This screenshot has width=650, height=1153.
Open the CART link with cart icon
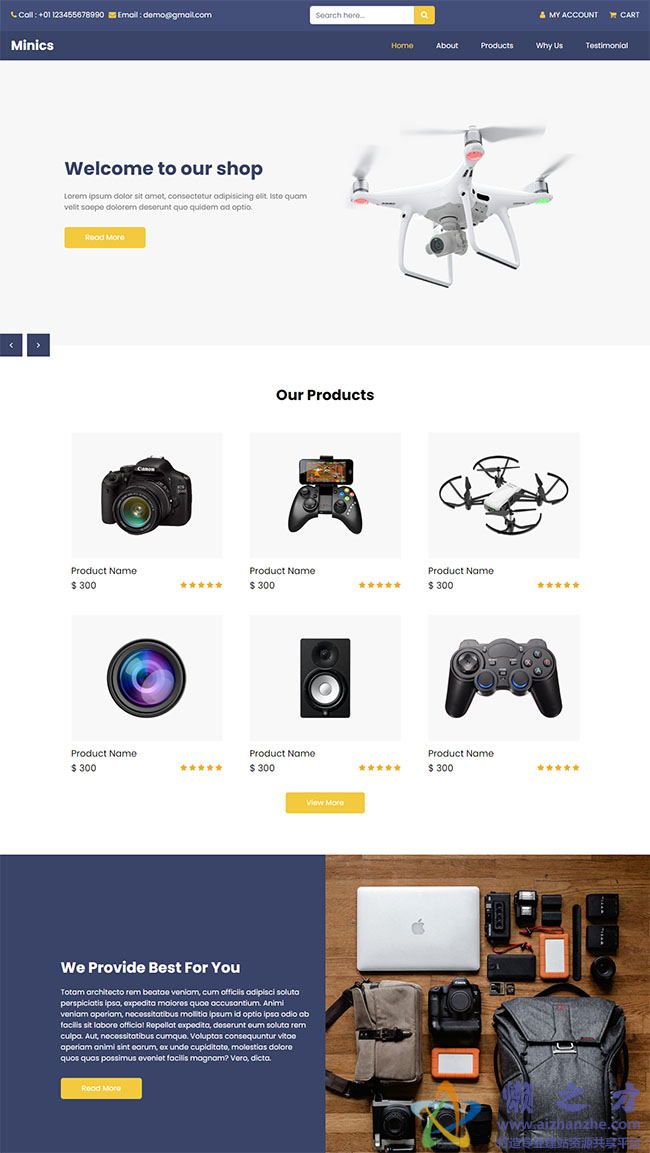[624, 15]
